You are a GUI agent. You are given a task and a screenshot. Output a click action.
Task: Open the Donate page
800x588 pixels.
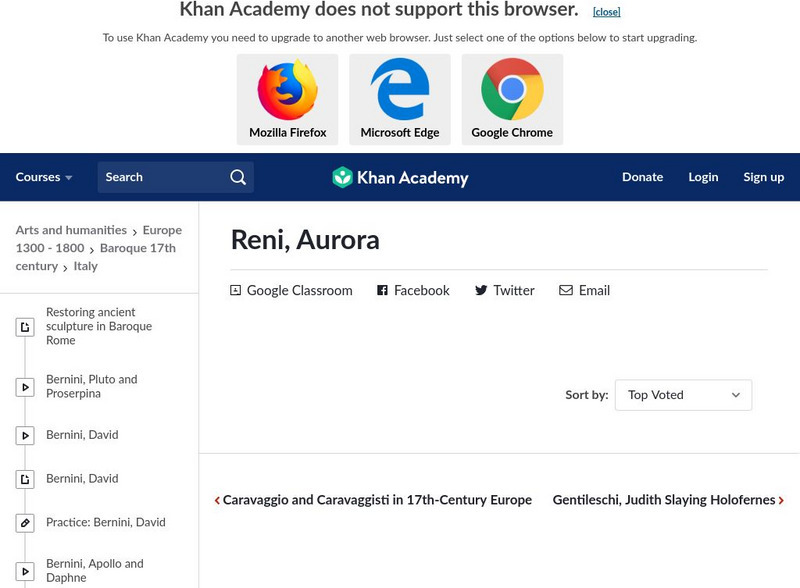[642, 177]
